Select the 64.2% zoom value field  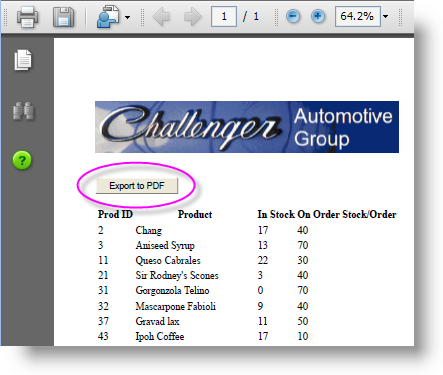(x=358, y=16)
